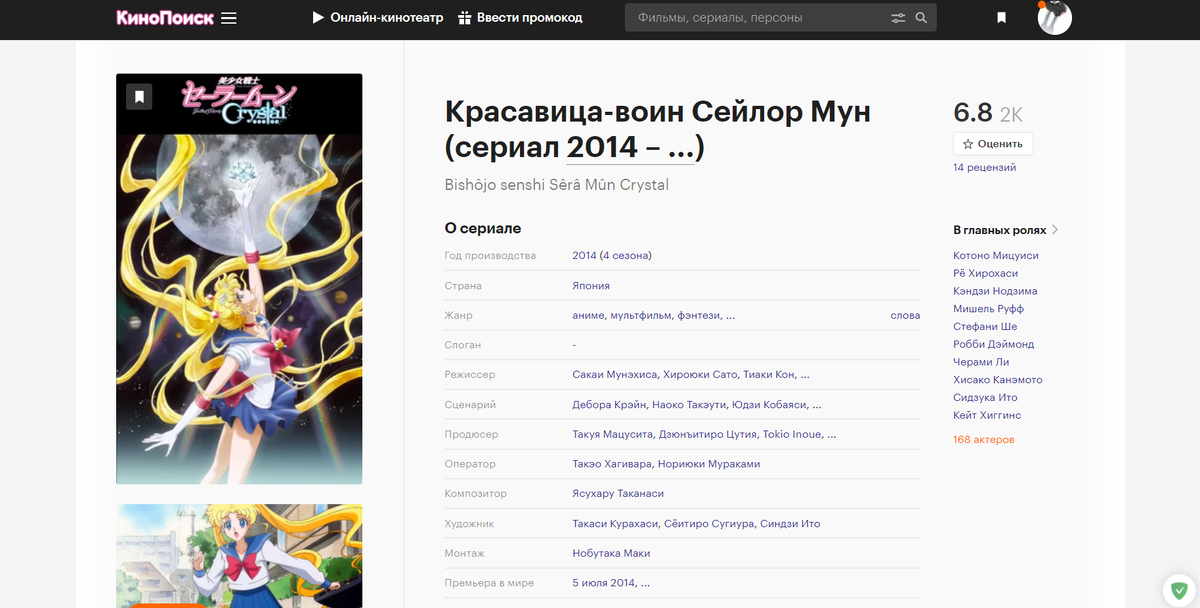Click the country Япония
Viewport: 1200px width, 608px height.
(591, 286)
